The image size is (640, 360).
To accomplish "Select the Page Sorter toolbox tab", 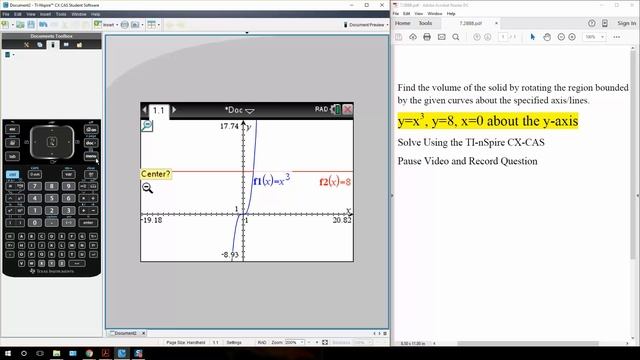I will tap(40, 44).
